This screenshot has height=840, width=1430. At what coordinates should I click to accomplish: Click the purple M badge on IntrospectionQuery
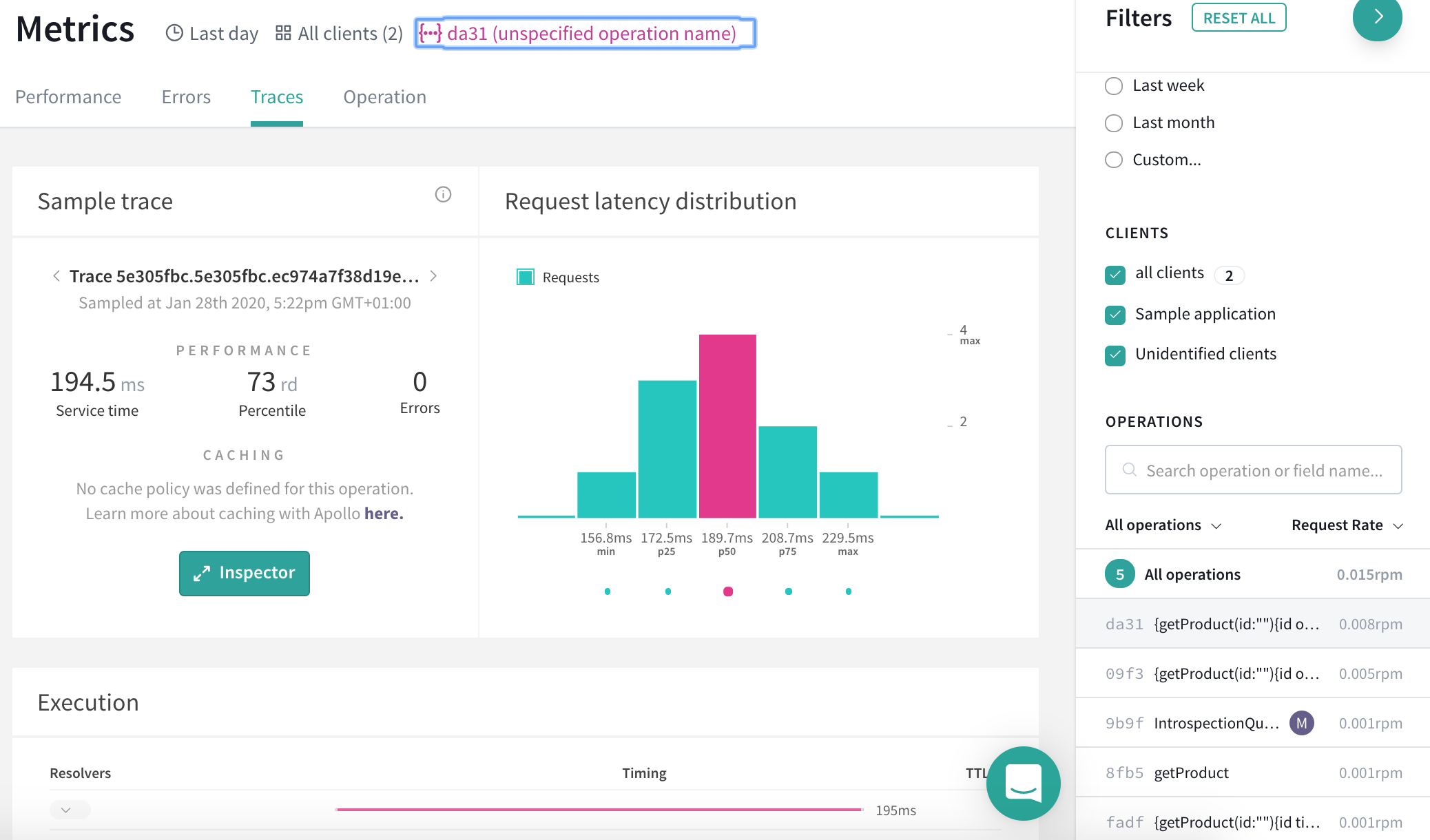click(x=1301, y=723)
